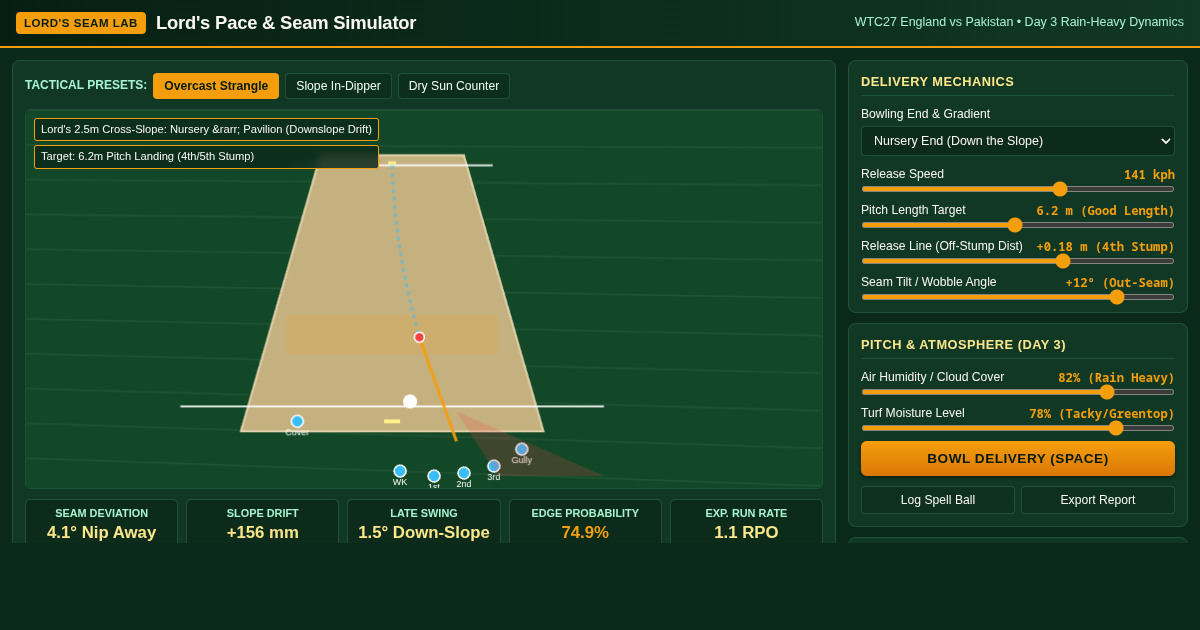This screenshot has width=1200, height=630.
Task: Select the wicketkeeper WK fielder marker
Action: (x=400, y=471)
